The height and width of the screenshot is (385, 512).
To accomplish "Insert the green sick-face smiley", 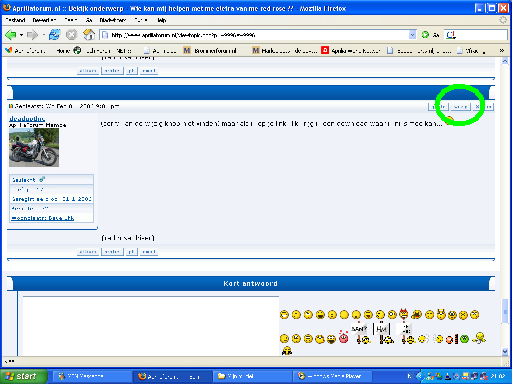I will click(x=464, y=339).
